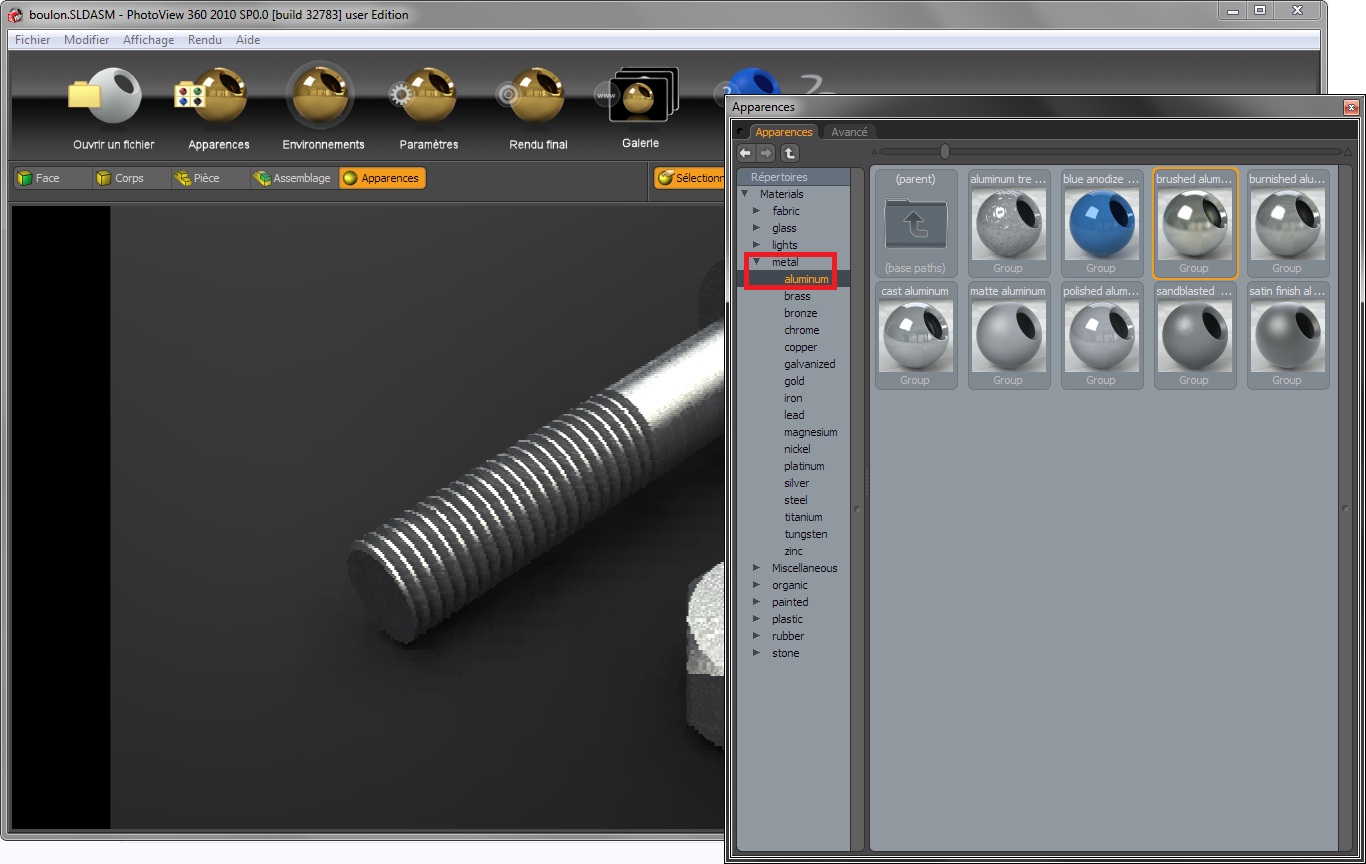Switch to the Avancé tab
The height and width of the screenshot is (864, 1366).
pos(849,132)
